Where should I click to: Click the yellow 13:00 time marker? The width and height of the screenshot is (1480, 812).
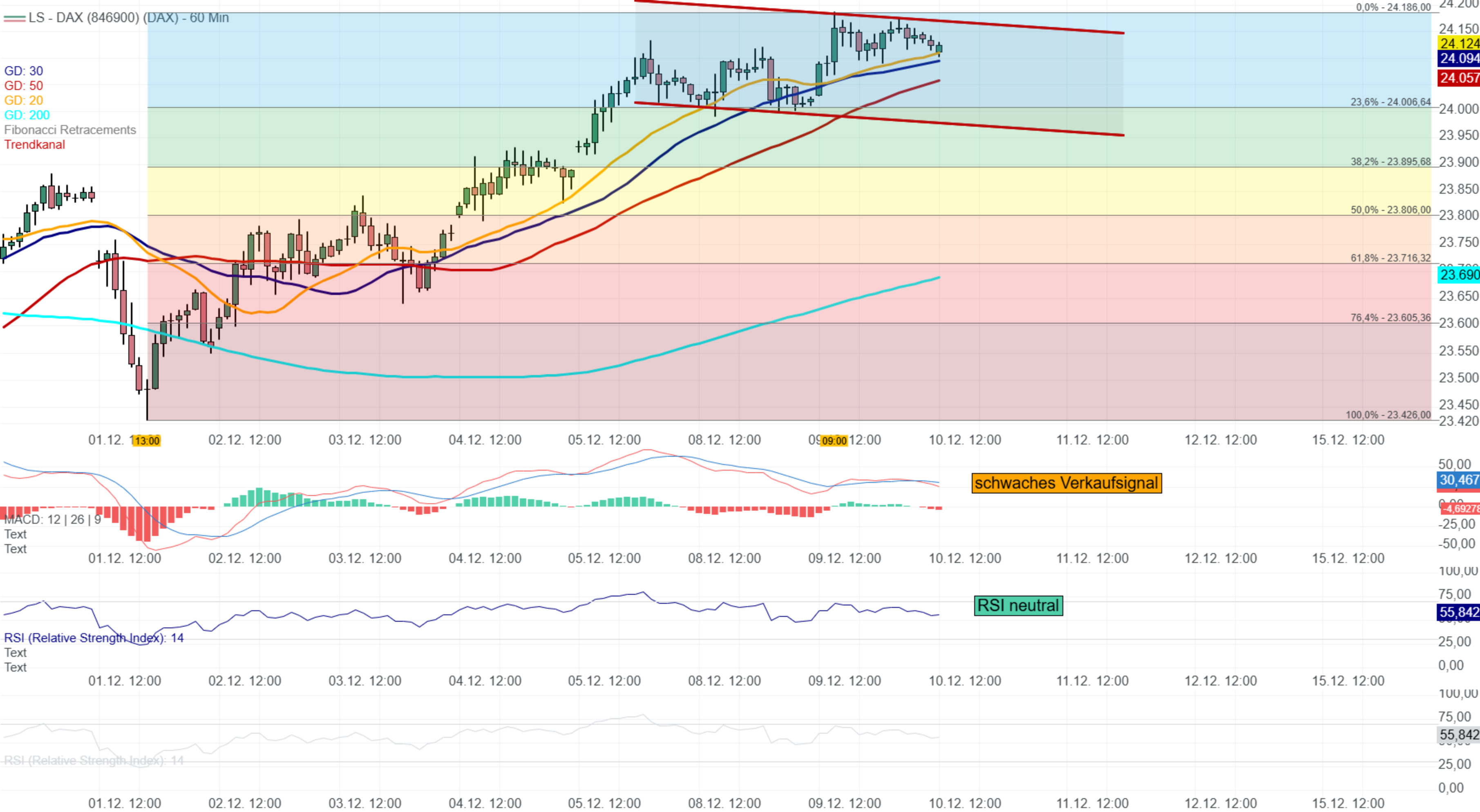point(147,440)
